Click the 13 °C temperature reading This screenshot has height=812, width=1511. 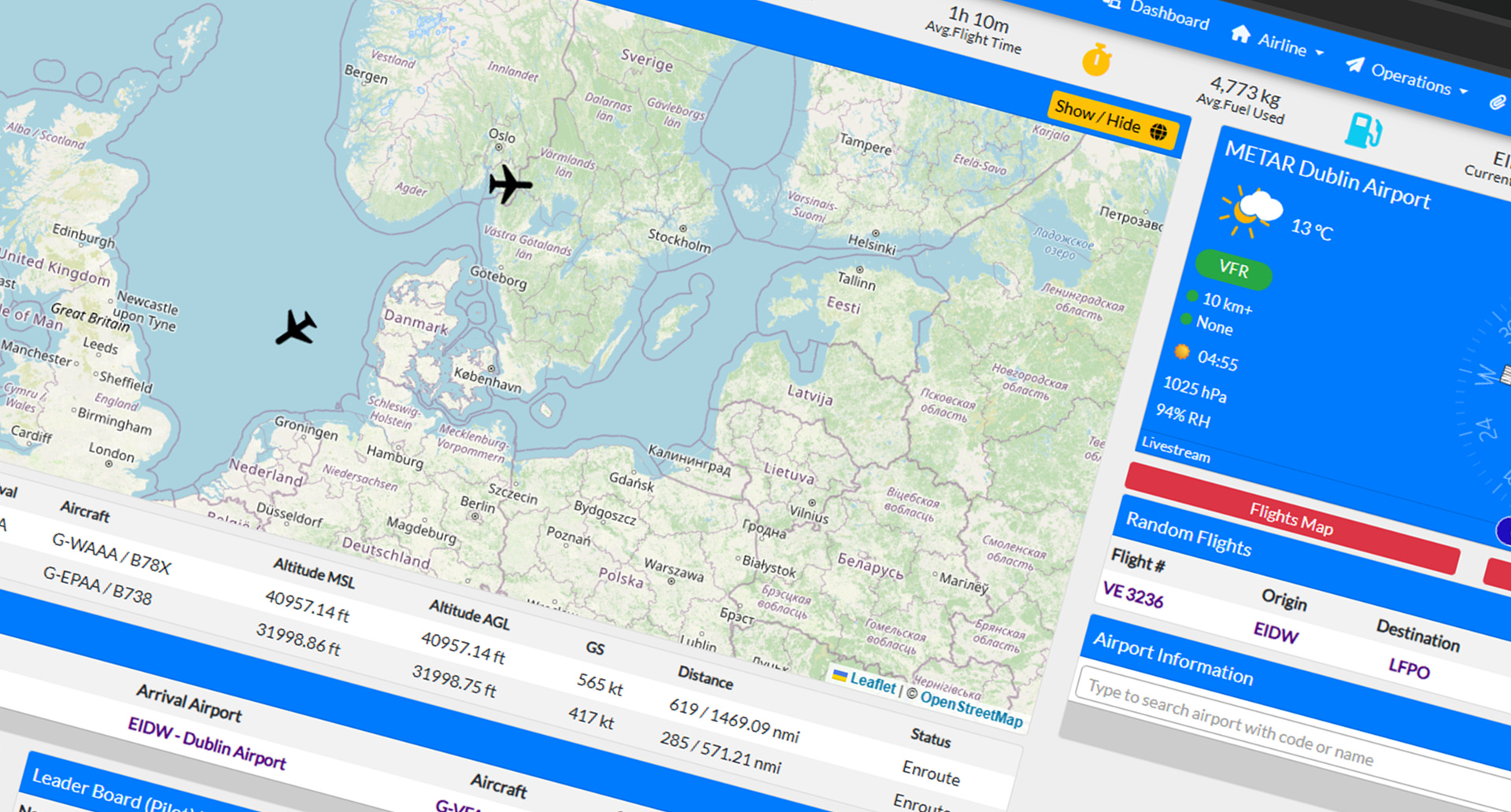(1312, 229)
